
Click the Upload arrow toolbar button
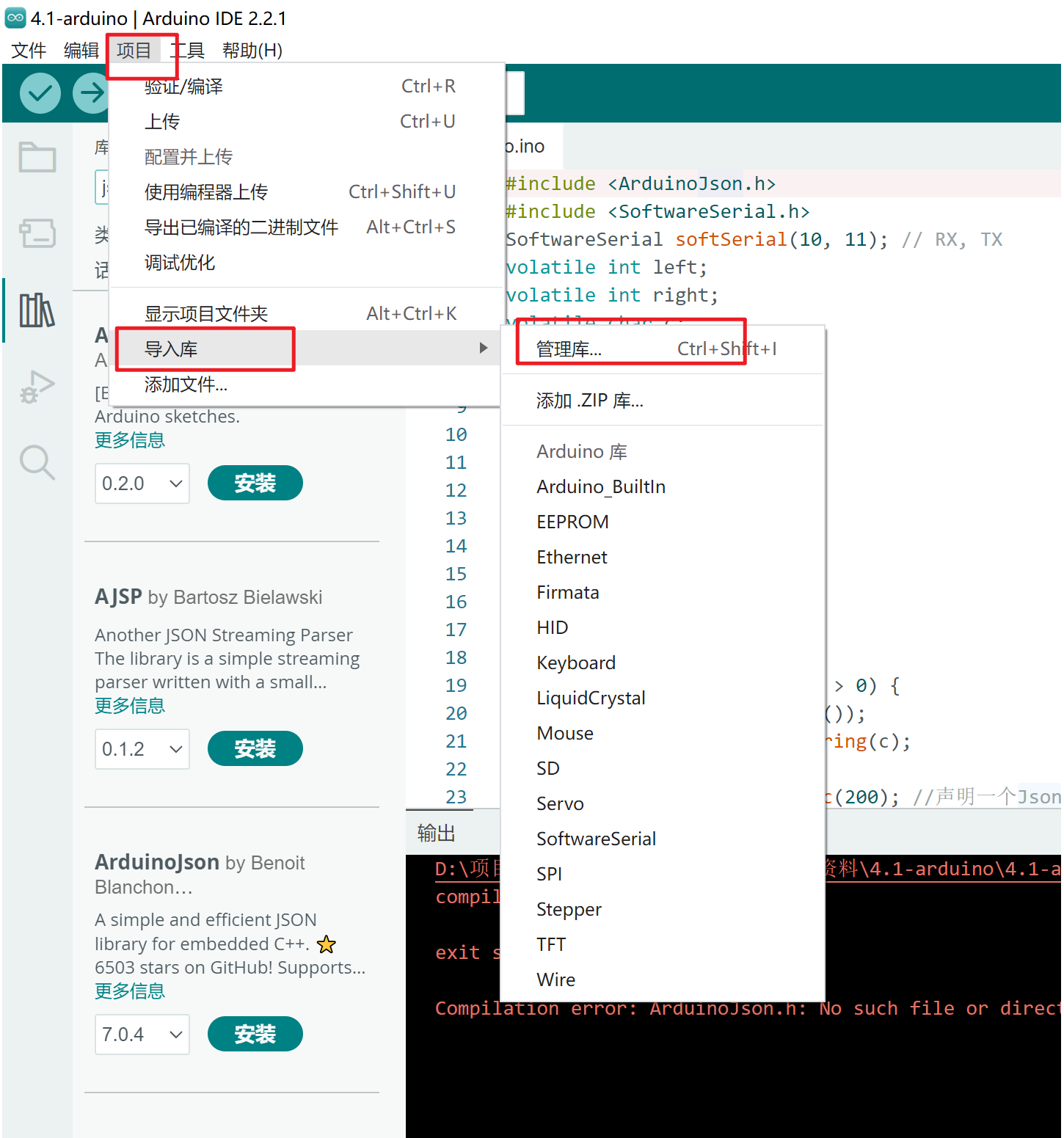click(91, 93)
